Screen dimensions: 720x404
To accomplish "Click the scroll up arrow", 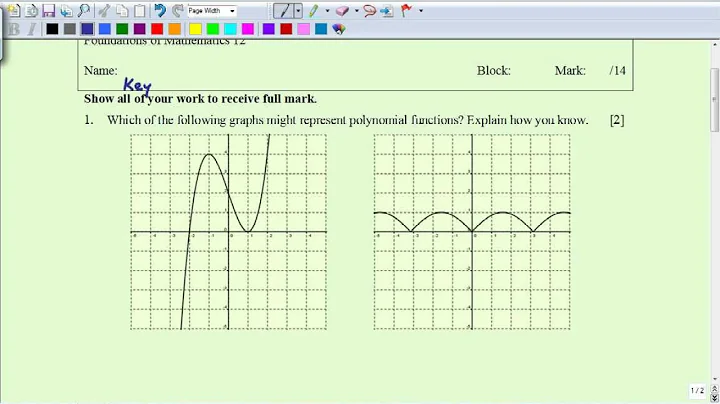I will (714, 45).
